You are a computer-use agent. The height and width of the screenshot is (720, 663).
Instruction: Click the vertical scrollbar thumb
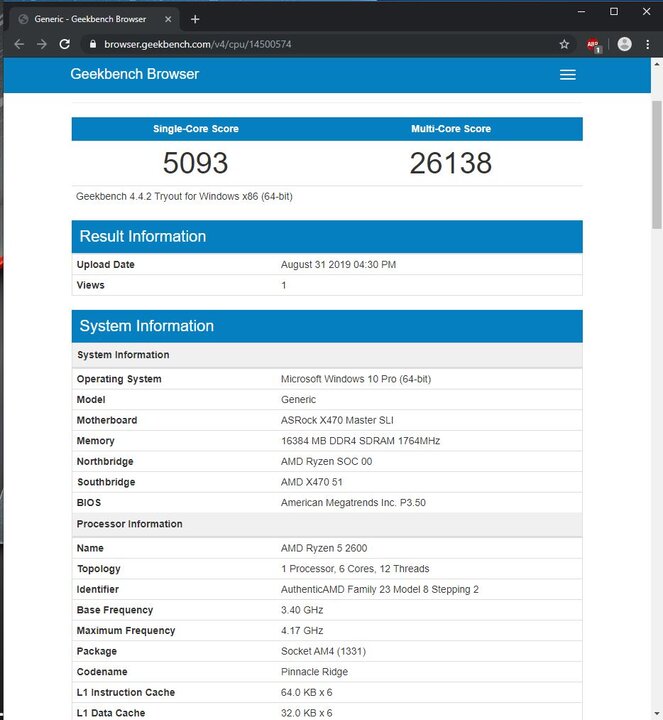(657, 164)
